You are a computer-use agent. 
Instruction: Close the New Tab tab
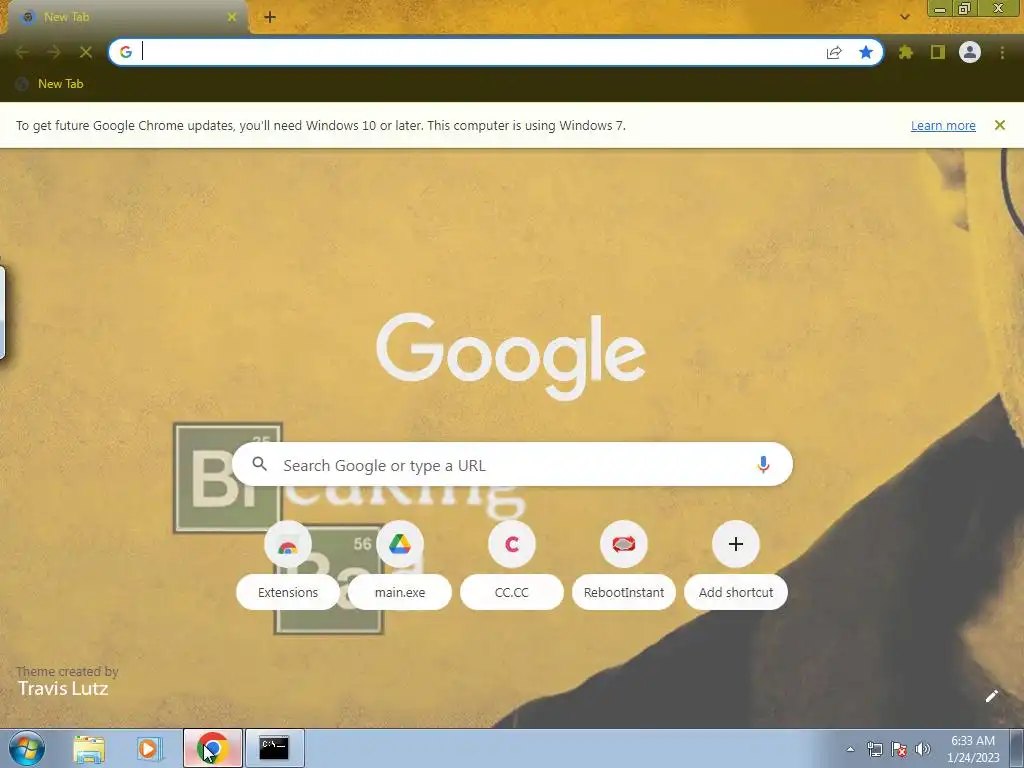coord(232,17)
